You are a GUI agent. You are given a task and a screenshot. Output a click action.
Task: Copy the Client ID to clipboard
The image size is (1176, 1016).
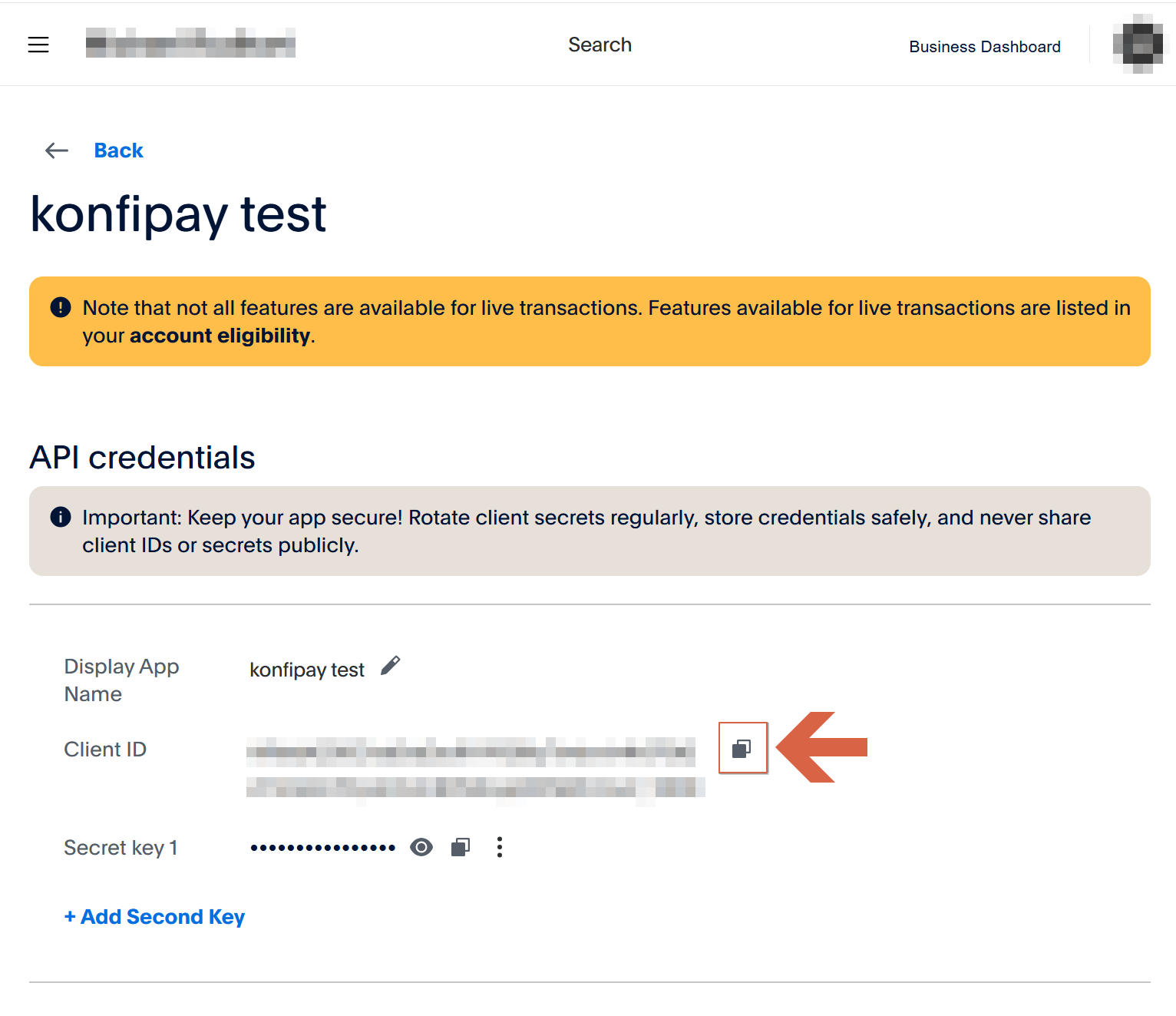[x=742, y=749]
